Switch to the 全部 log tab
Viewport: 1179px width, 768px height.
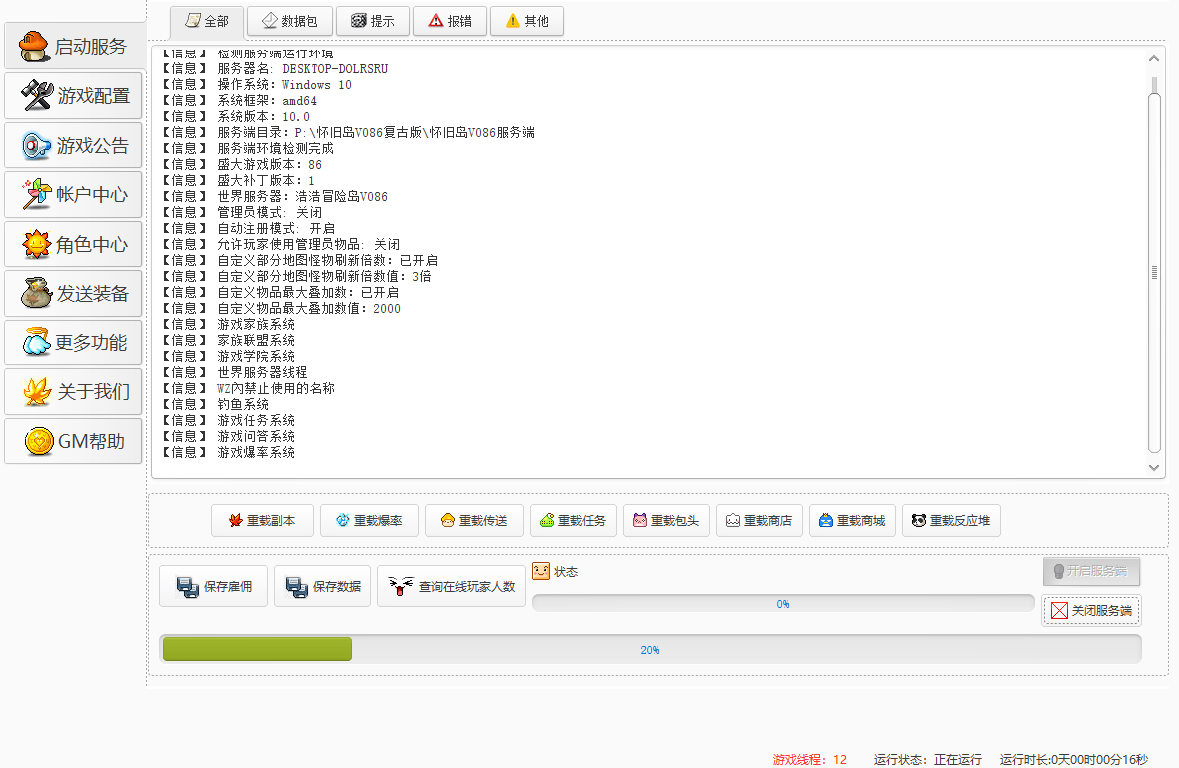click(x=207, y=21)
